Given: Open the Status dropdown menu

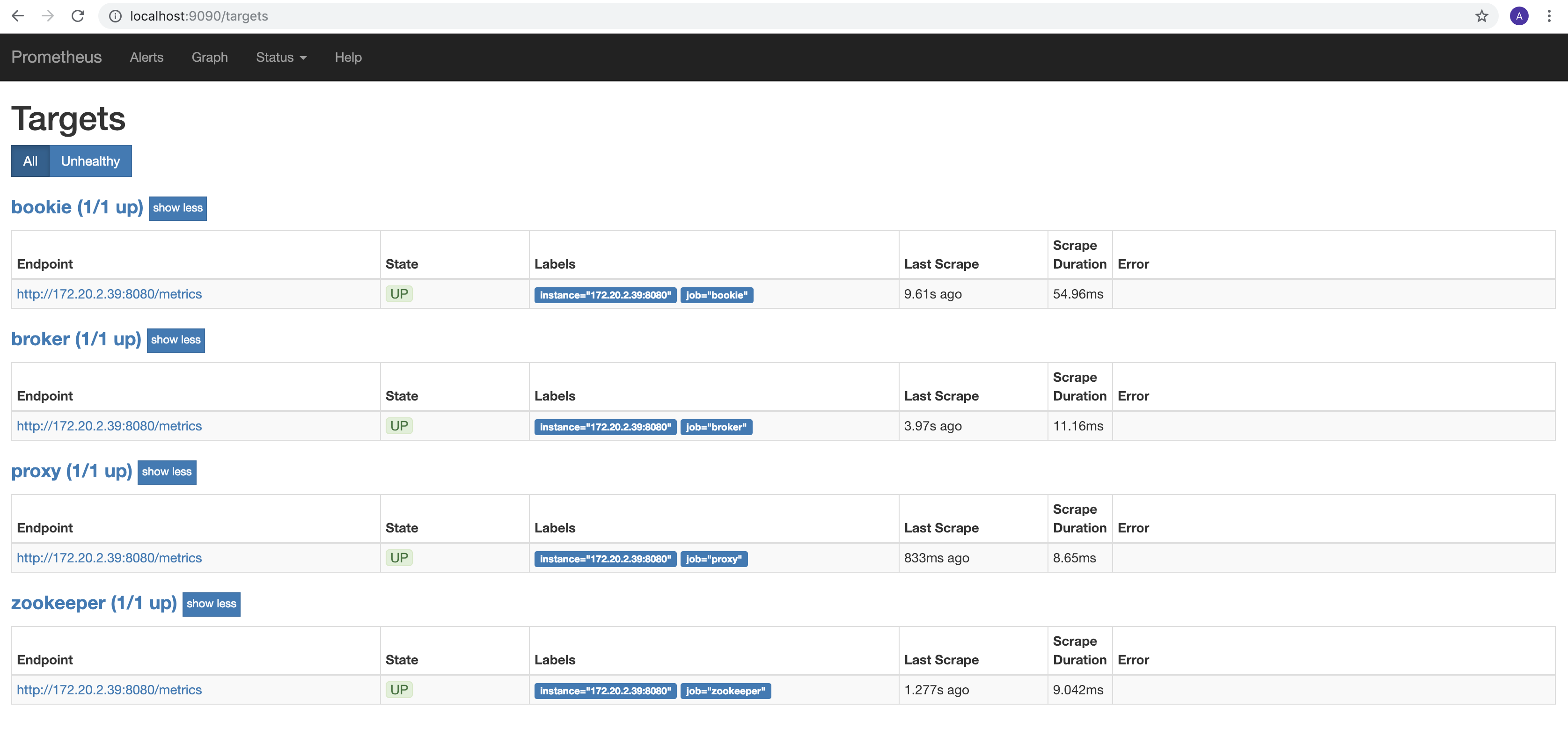Looking at the screenshot, I should coord(281,57).
